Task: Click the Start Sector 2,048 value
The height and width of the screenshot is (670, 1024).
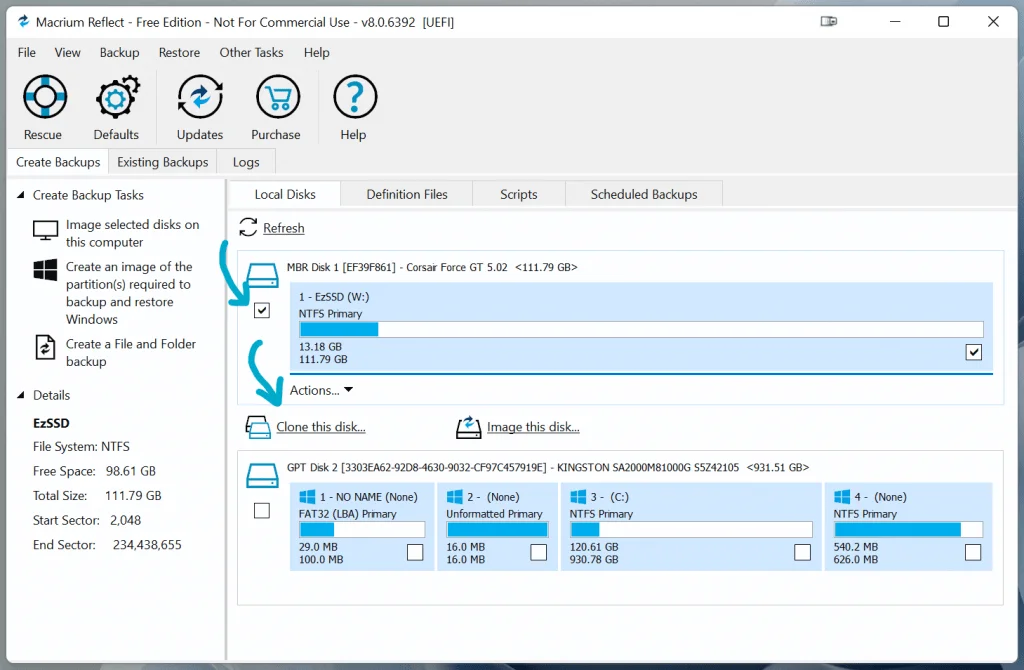Action: coord(125,520)
